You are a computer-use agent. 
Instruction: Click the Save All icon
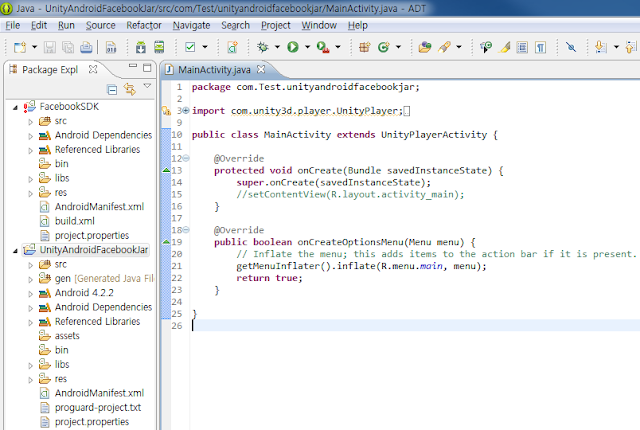click(x=68, y=47)
